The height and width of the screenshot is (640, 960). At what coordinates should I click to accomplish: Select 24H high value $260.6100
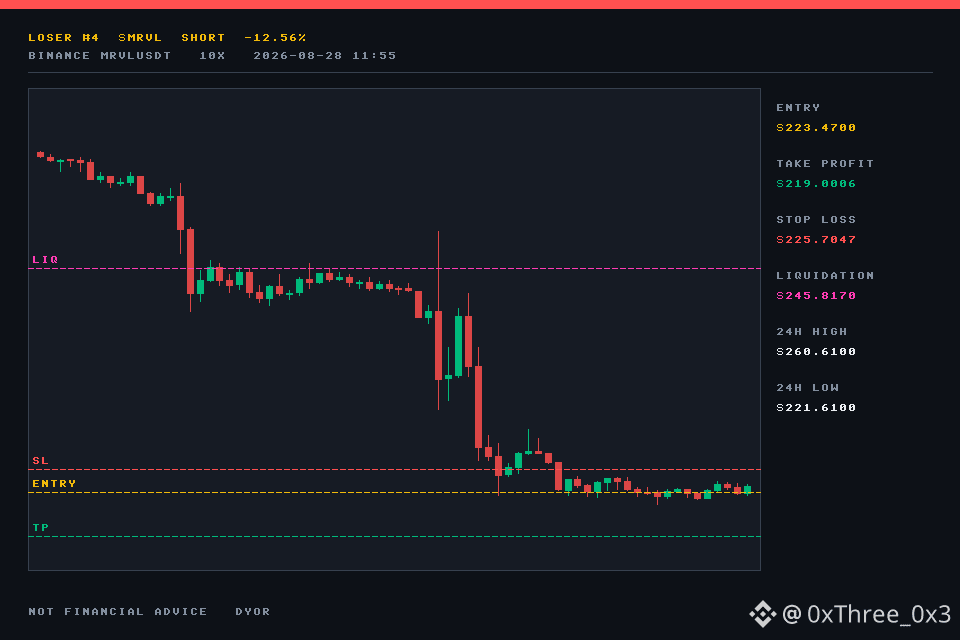point(816,352)
